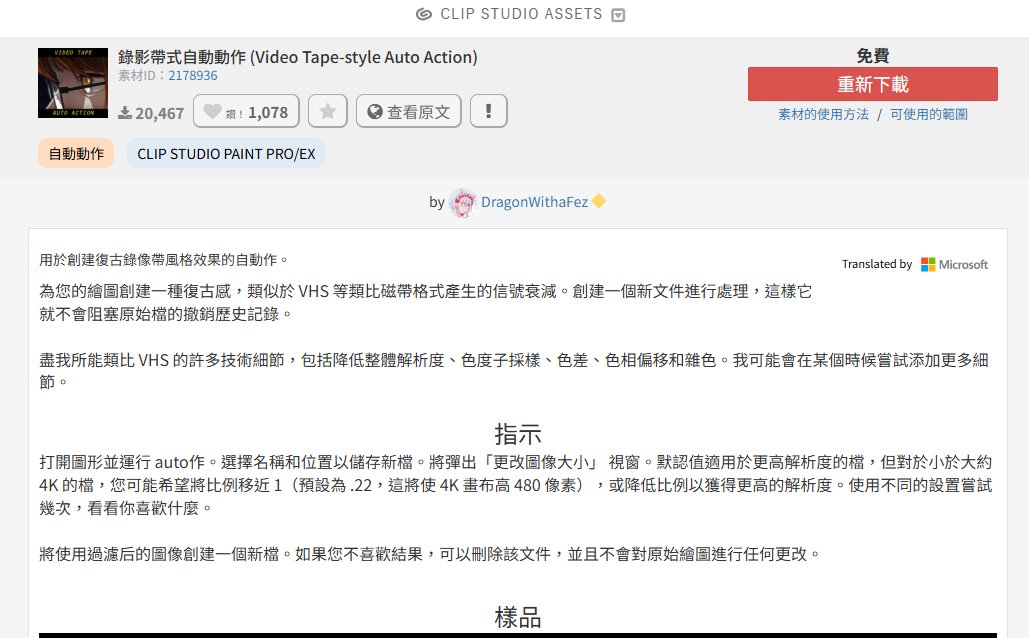This screenshot has width=1029, height=638.
Task: Open the 可使用的範圍 link
Action: click(929, 114)
